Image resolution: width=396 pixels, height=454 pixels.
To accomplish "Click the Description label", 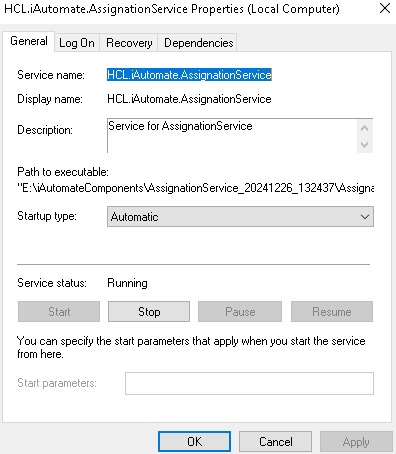I will 45,130.
